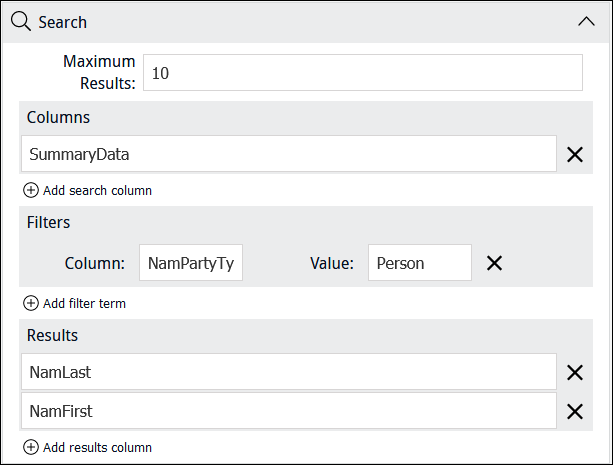Screen dimensions: 613x465
Task: Remove the SummaryData column with X
Action: (x=575, y=154)
